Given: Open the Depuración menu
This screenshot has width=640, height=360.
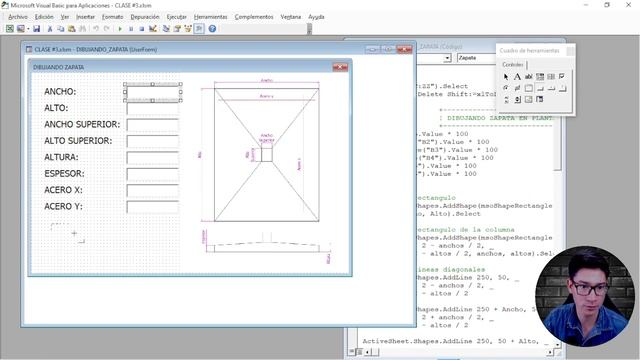Looking at the screenshot, I should coord(145,17).
